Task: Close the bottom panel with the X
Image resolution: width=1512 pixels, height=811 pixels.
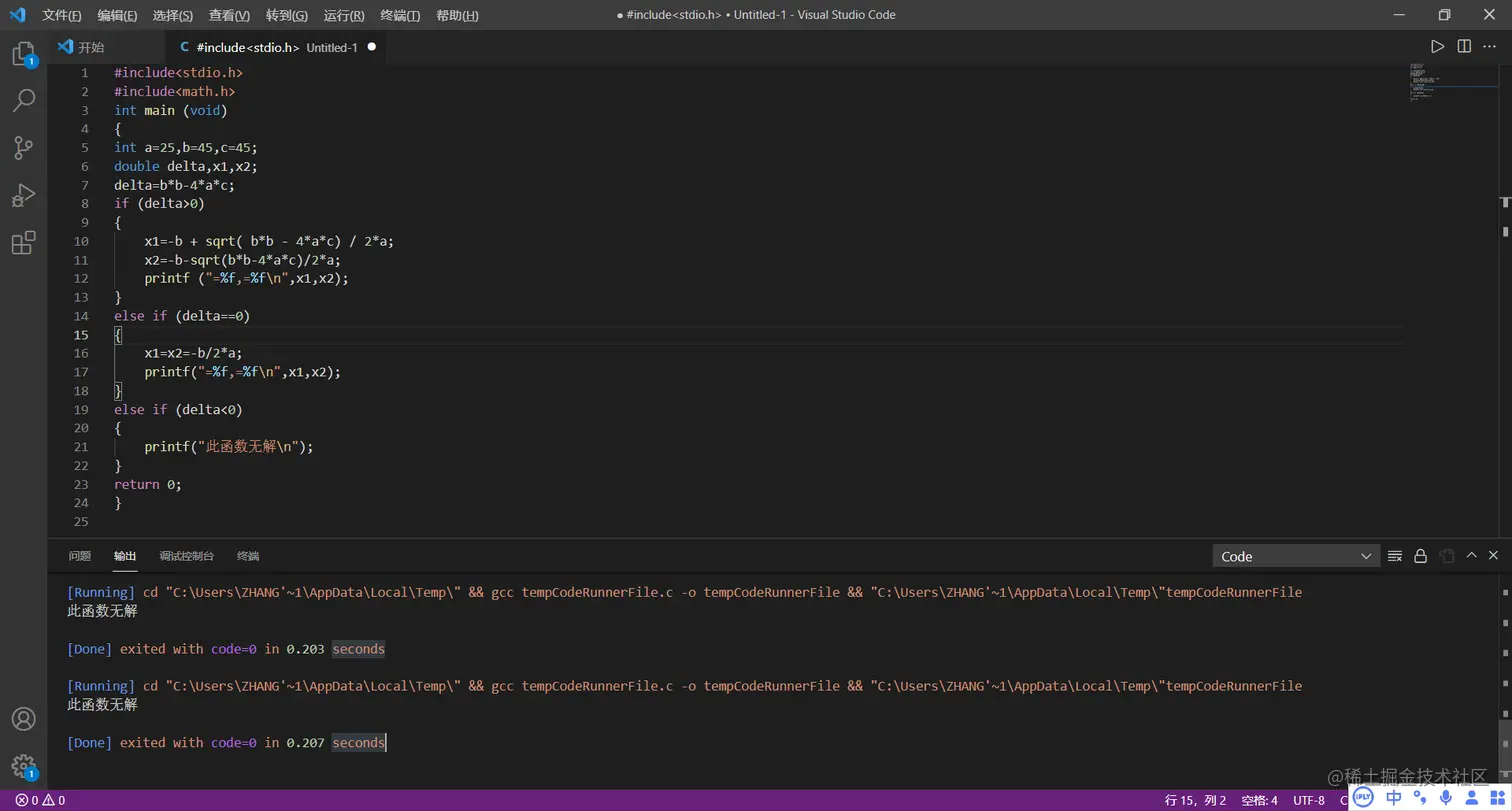Action: pos(1494,555)
